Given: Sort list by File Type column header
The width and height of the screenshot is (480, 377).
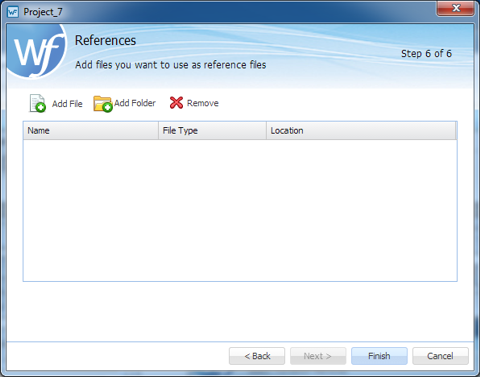Looking at the screenshot, I should pos(212,131).
